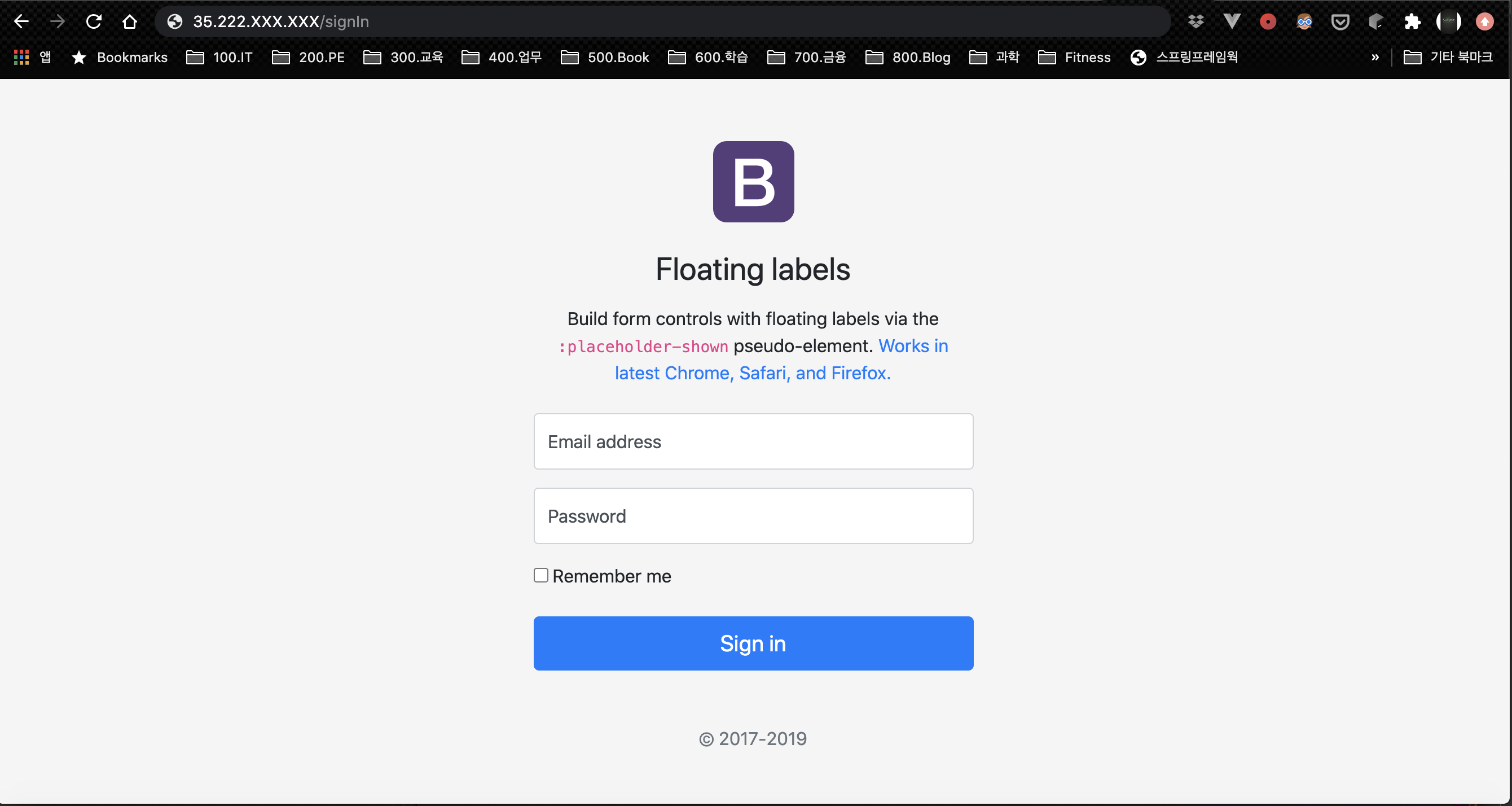The height and width of the screenshot is (806, 1512).
Task: Focus the Password field
Action: (x=753, y=516)
